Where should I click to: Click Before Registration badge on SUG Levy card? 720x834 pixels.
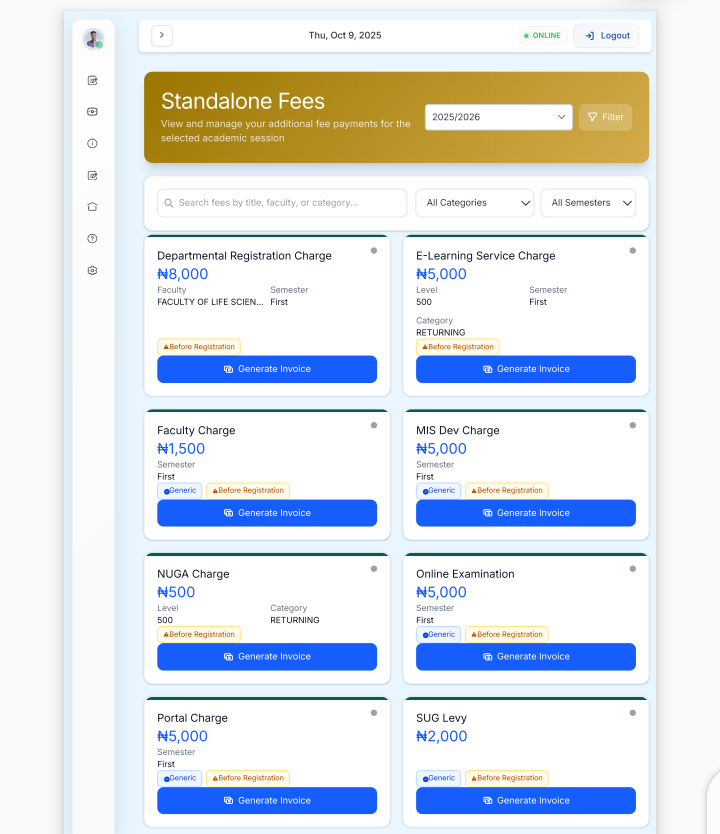tap(506, 778)
